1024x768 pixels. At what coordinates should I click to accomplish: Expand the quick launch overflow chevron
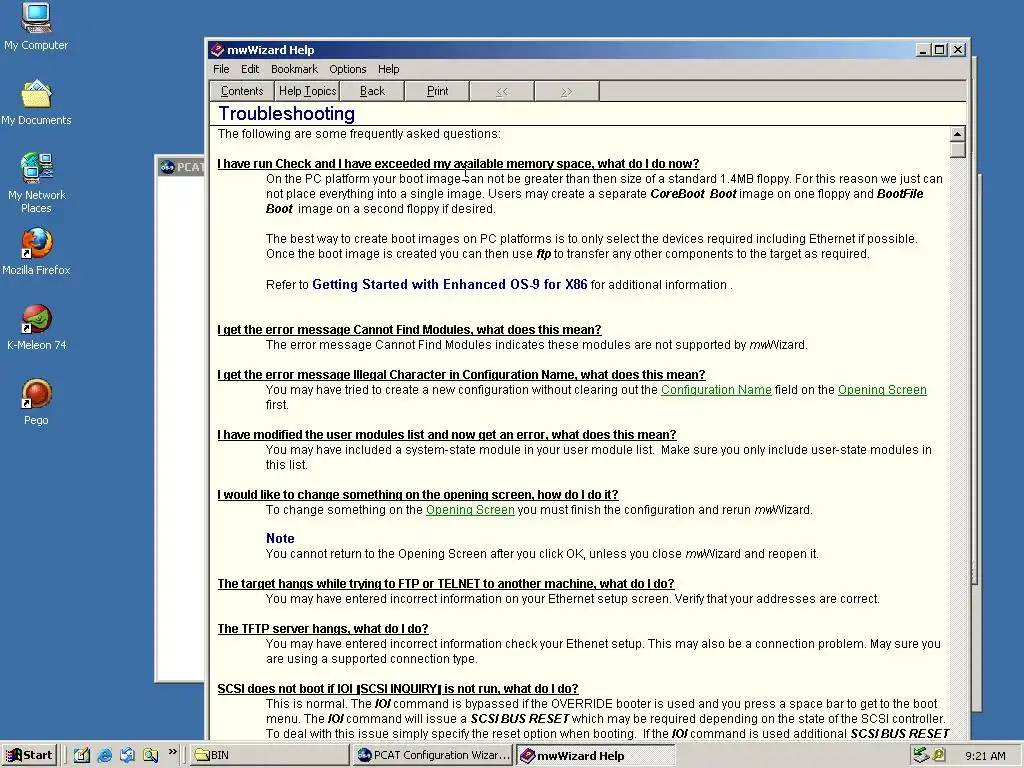pyautogui.click(x=172, y=752)
